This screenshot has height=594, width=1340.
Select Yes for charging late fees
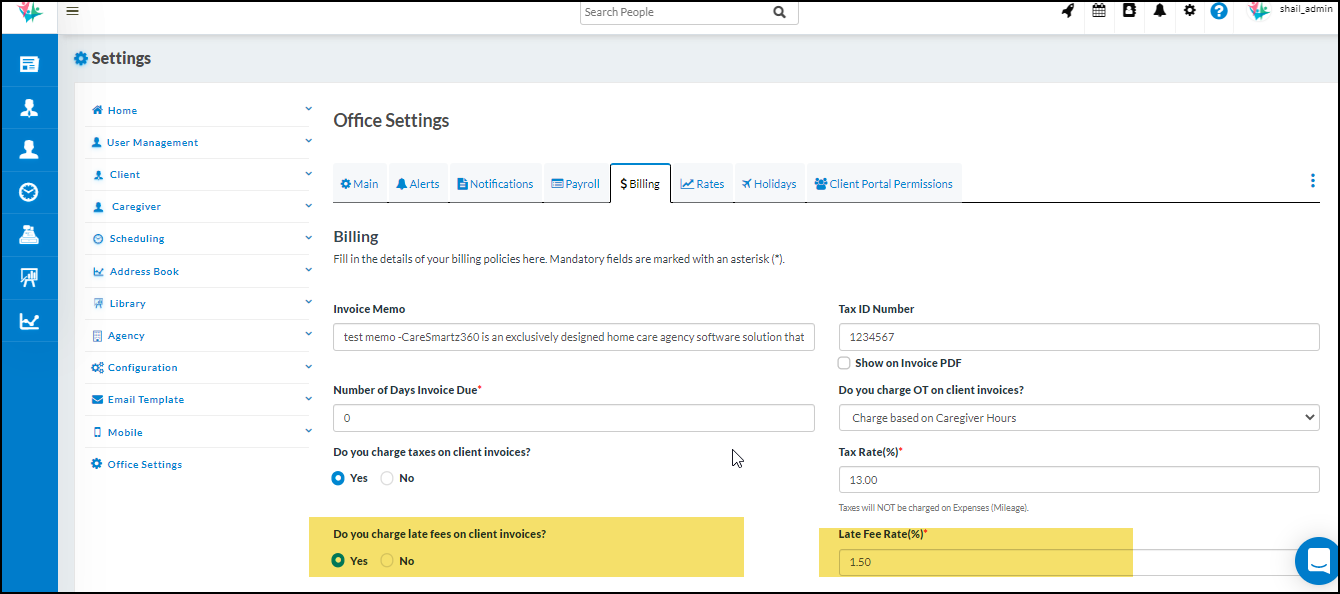point(338,560)
